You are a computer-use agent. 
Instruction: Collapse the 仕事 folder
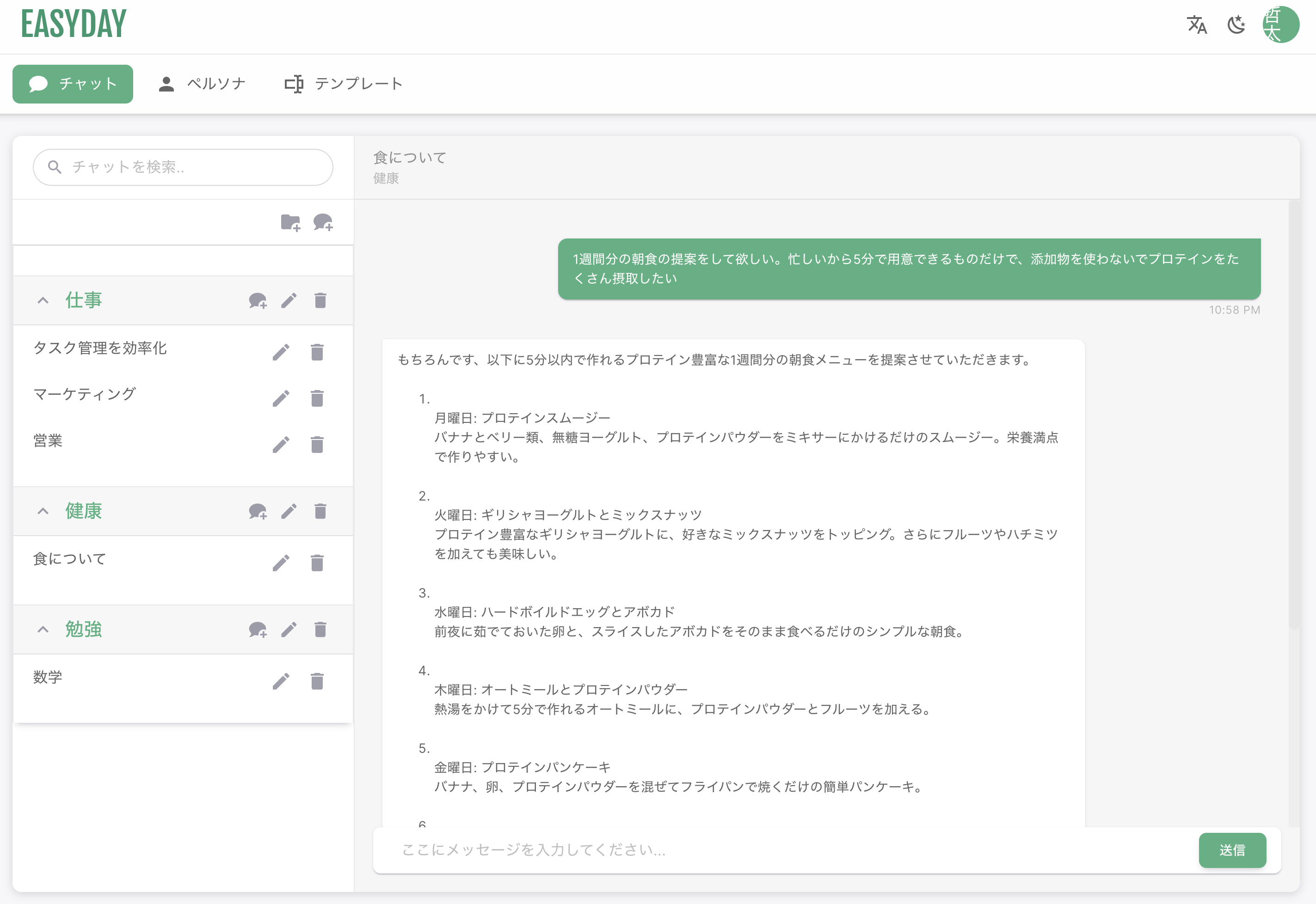pos(43,301)
